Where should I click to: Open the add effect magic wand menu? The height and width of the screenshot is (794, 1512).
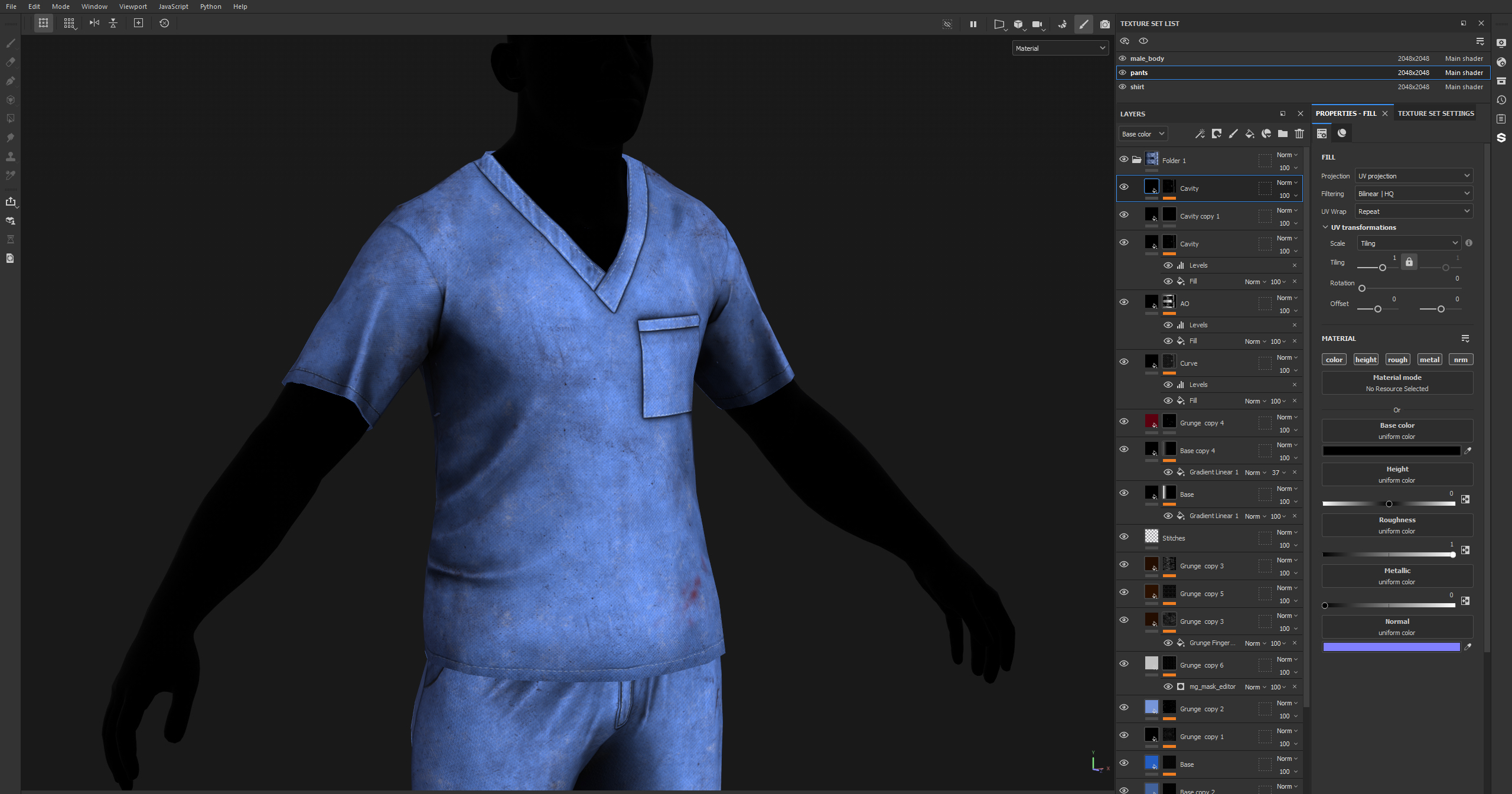[x=1200, y=134]
